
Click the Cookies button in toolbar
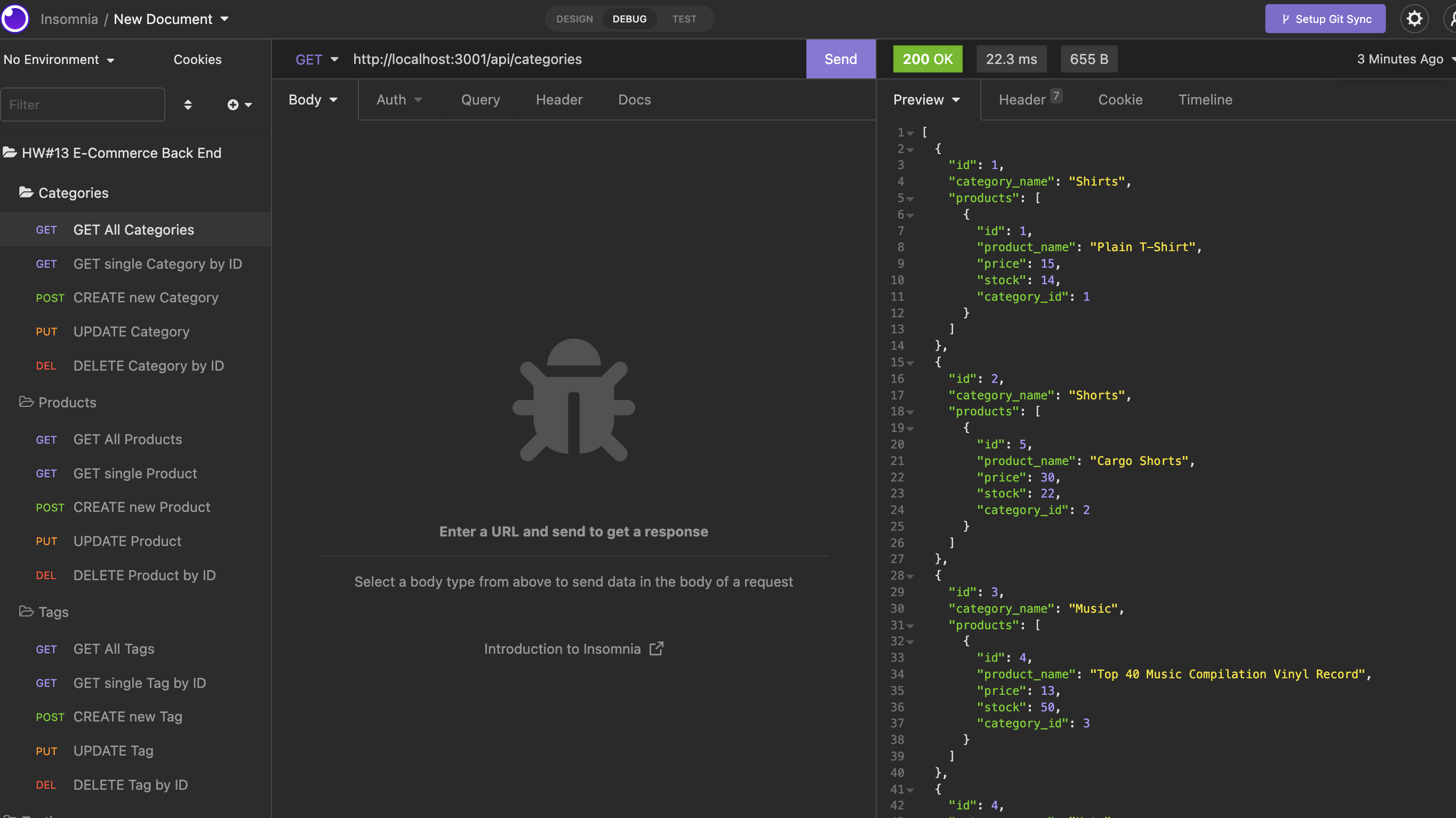coord(198,59)
